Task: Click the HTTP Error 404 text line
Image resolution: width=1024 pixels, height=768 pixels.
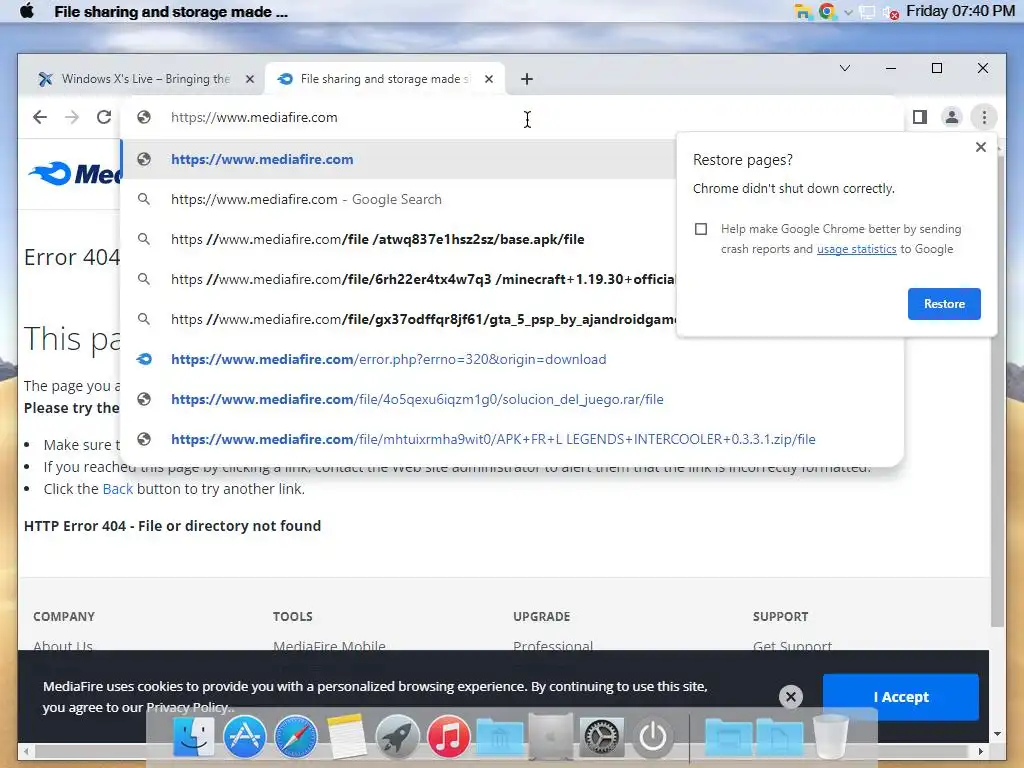Action: (x=172, y=526)
